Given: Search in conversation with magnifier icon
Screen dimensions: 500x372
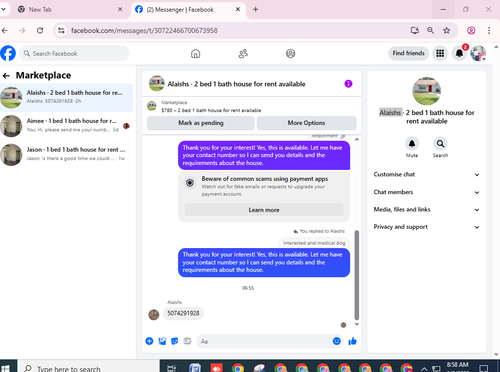Looking at the screenshot, I should tap(440, 144).
